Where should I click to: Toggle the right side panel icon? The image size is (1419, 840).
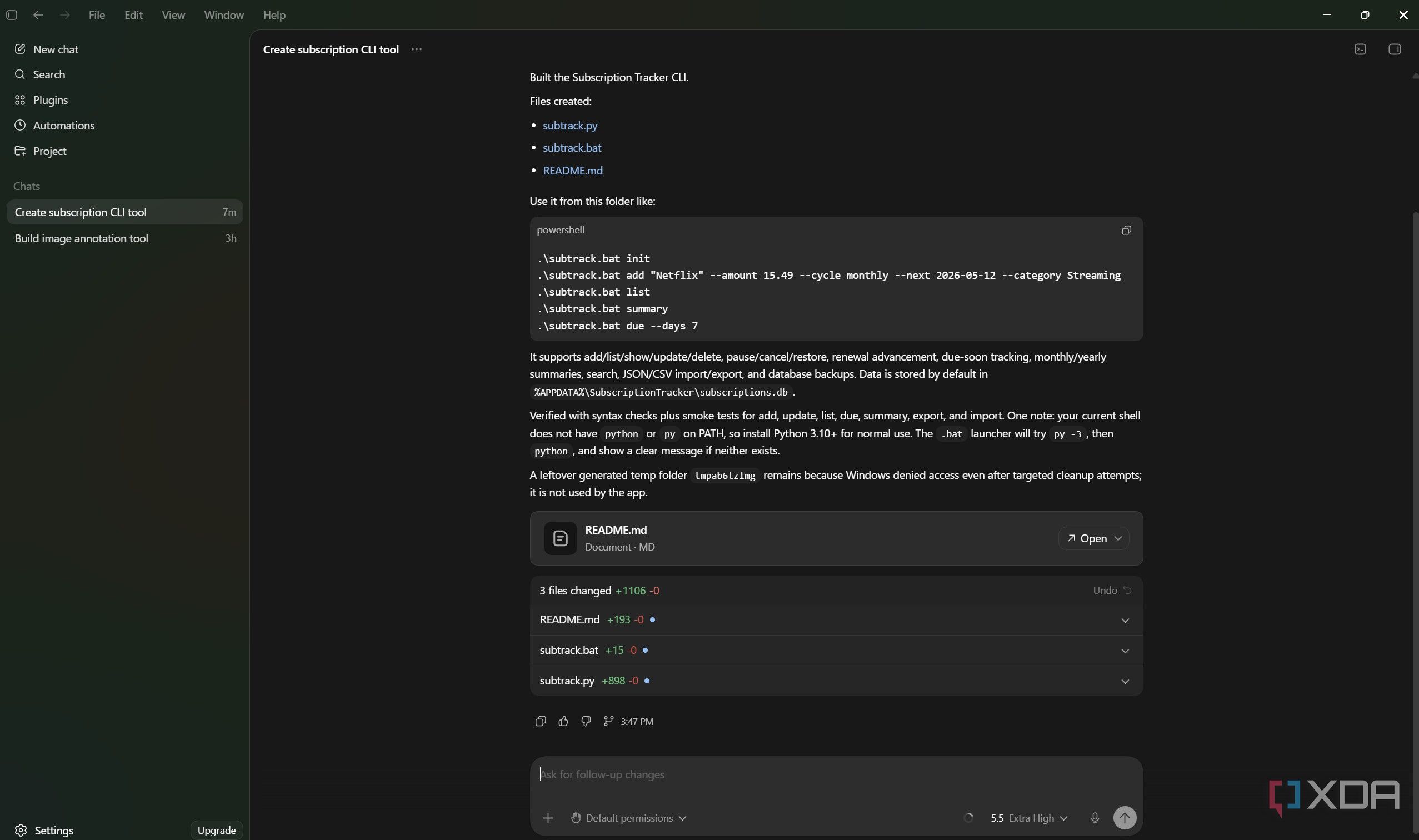(1395, 49)
